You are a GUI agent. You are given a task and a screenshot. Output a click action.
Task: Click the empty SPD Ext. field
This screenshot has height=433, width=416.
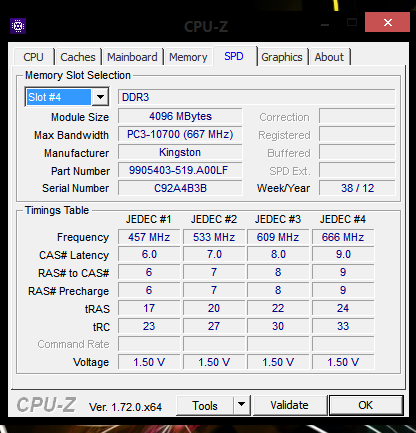point(357,170)
